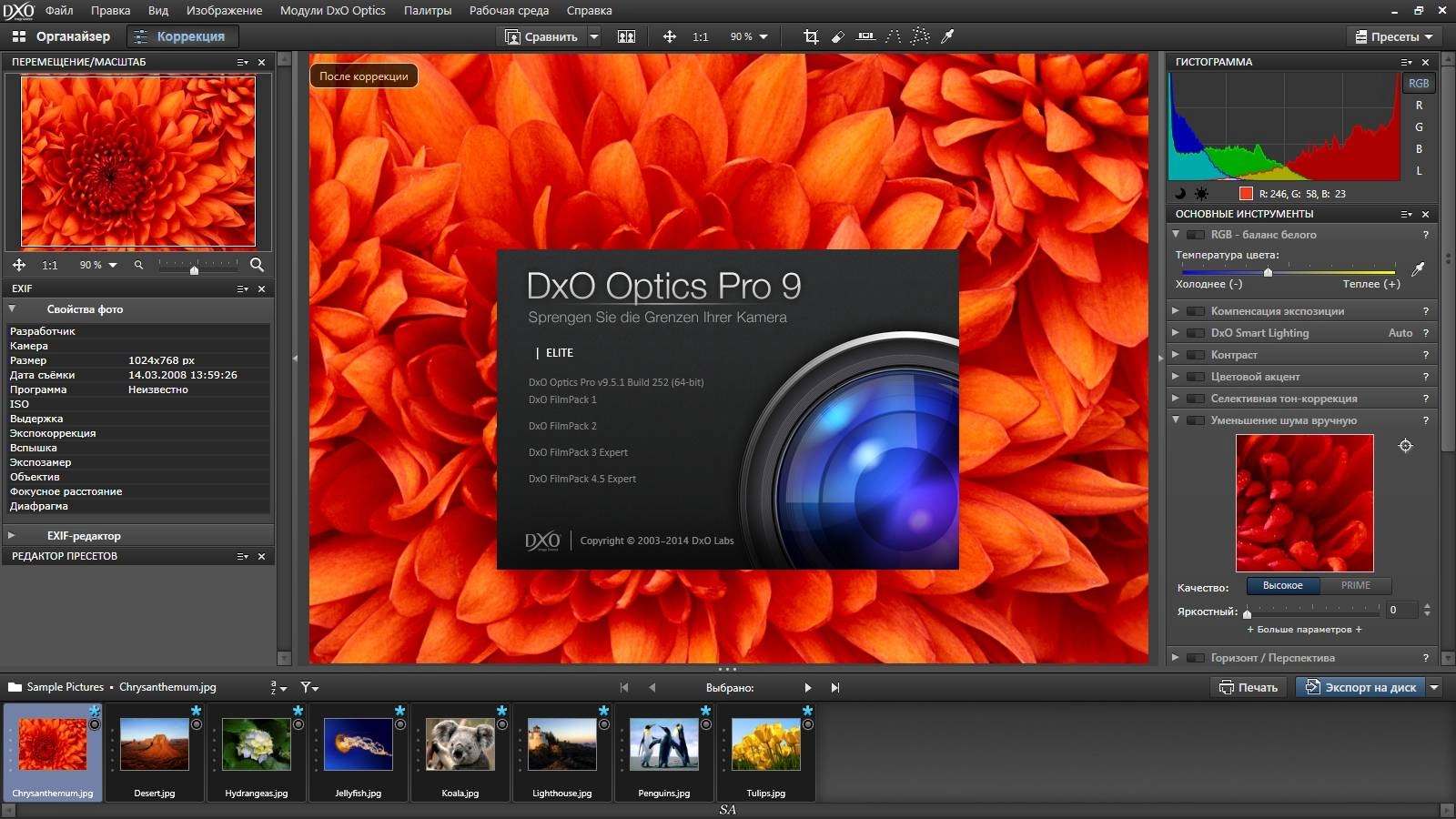The height and width of the screenshot is (819, 1456).
Task: Activate the horizon leveling tool
Action: pos(865,36)
